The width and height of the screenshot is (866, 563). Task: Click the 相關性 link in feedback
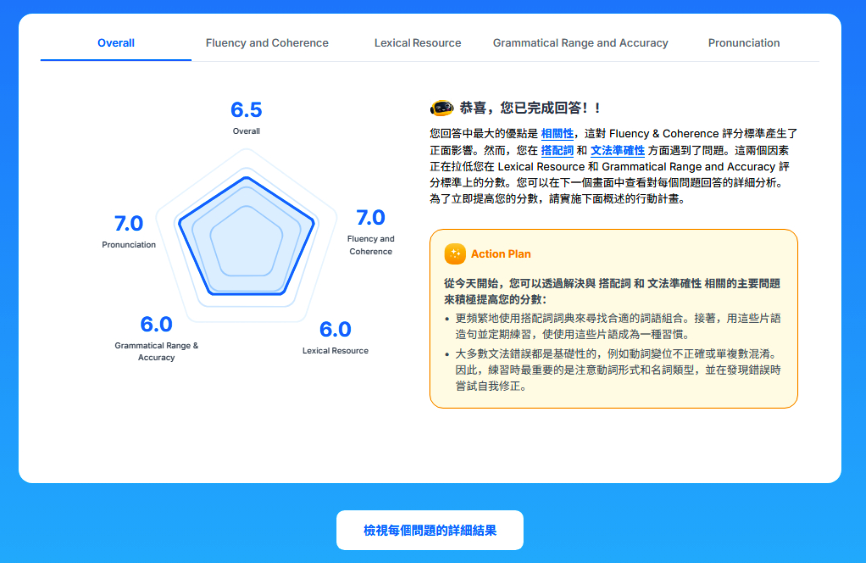coord(557,133)
